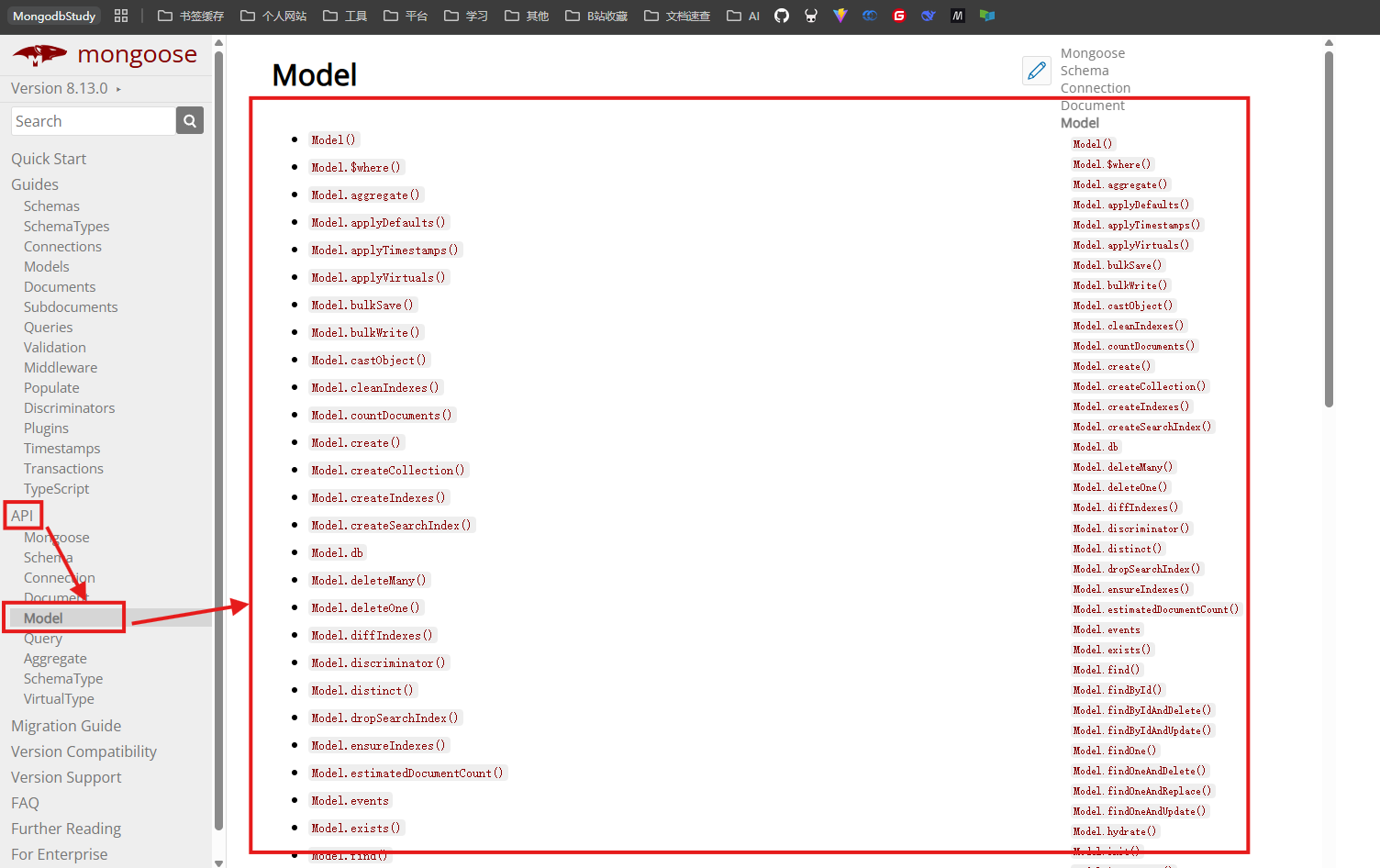Go to Middleware guide

[x=61, y=368]
